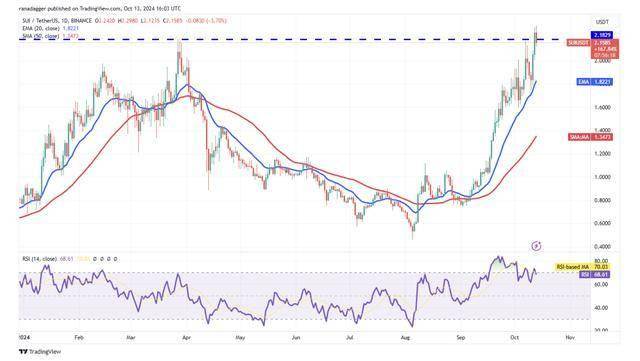Click the Feb label on the time axis

tap(79, 338)
